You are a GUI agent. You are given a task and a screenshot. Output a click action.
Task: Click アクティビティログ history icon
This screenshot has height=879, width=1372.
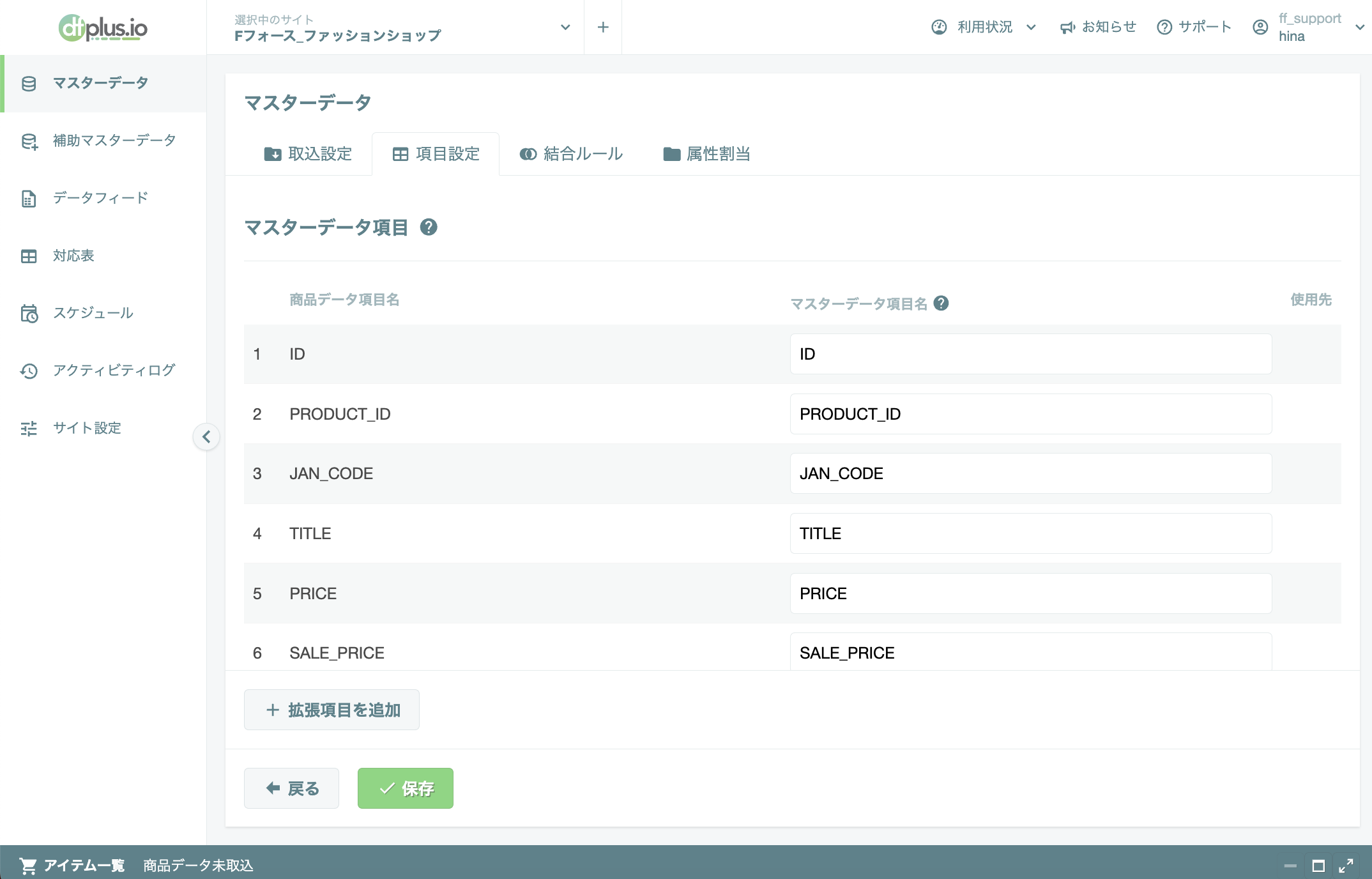pyautogui.click(x=29, y=371)
